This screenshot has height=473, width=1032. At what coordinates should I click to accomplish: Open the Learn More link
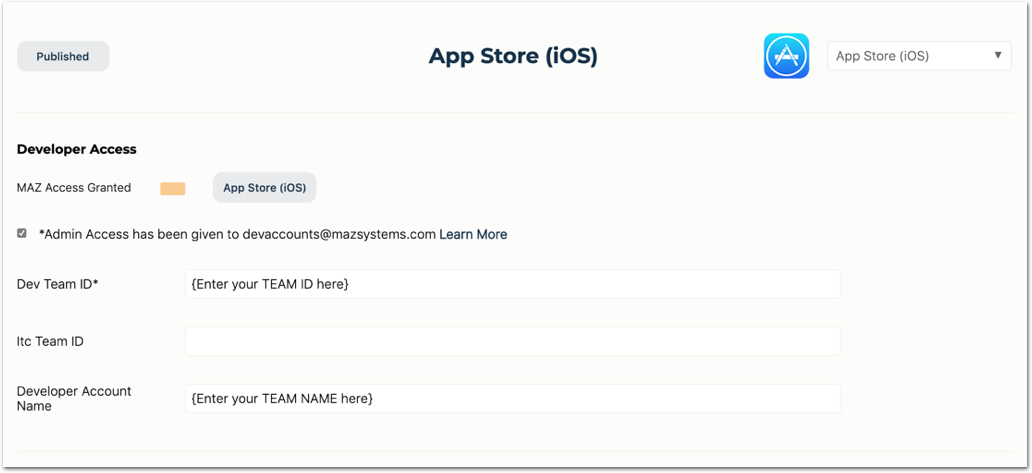(473, 234)
